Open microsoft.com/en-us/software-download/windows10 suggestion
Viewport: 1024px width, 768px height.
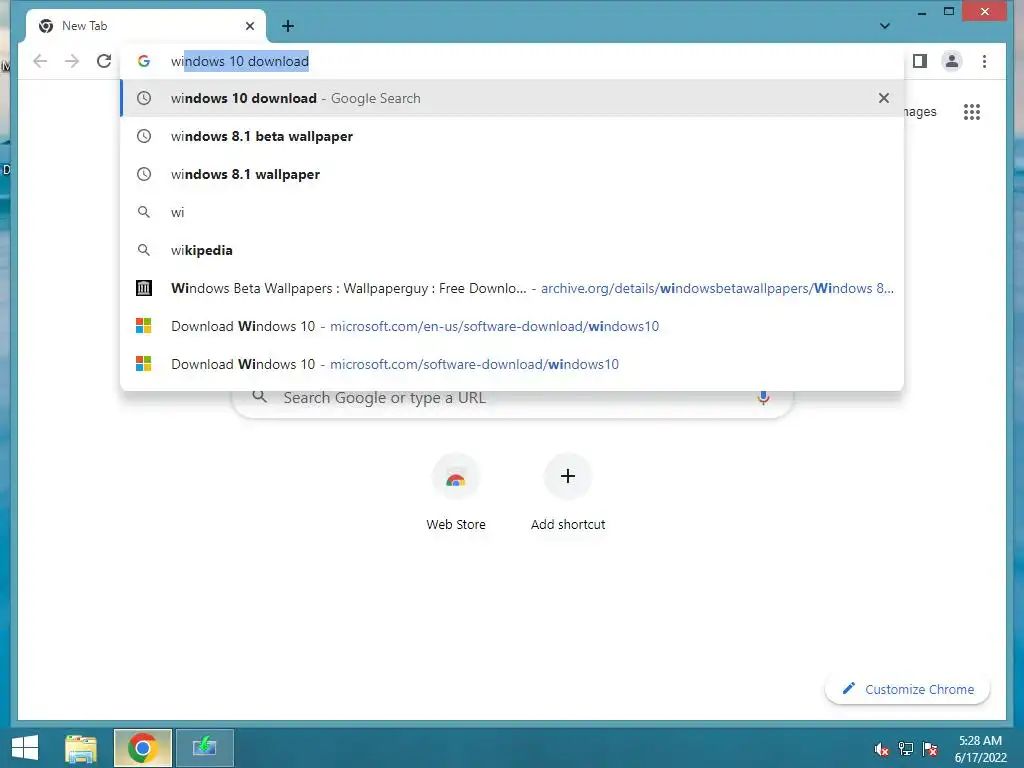click(x=513, y=326)
